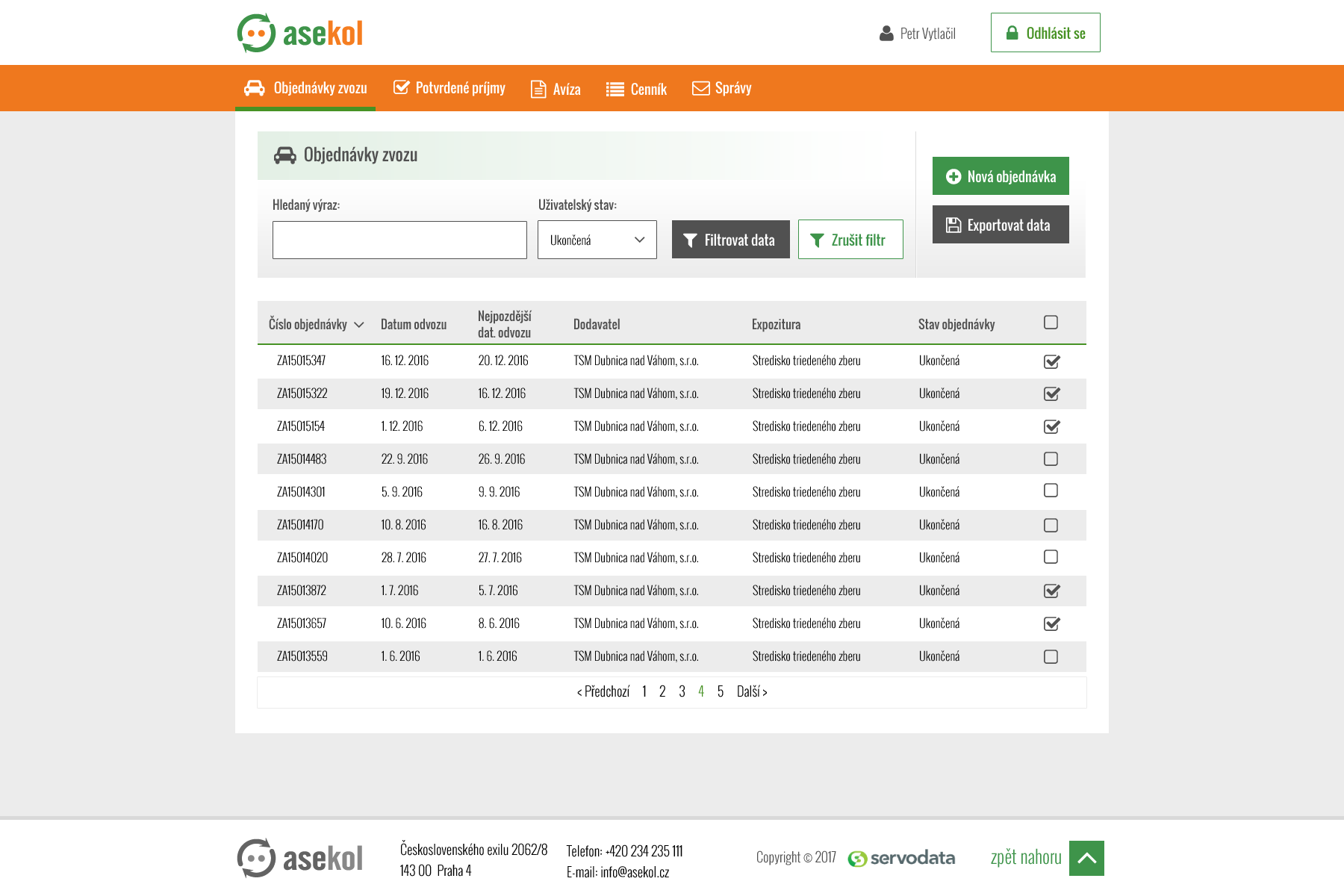The height and width of the screenshot is (896, 1344).
Task: Open the Objednávky zvozu navigation tab
Action: (305, 88)
